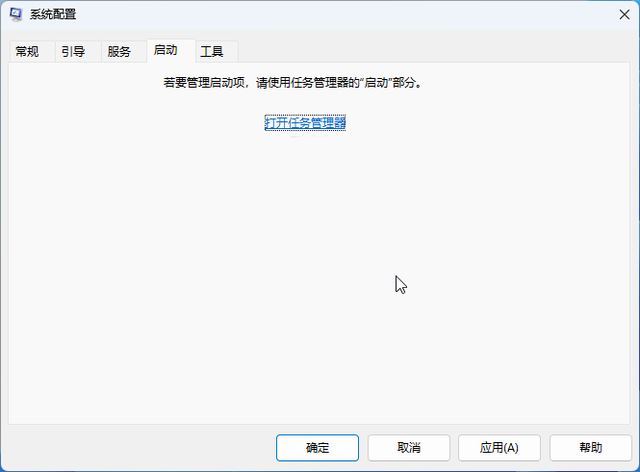Select the 服务 tab
The height and width of the screenshot is (472, 640).
click(119, 51)
